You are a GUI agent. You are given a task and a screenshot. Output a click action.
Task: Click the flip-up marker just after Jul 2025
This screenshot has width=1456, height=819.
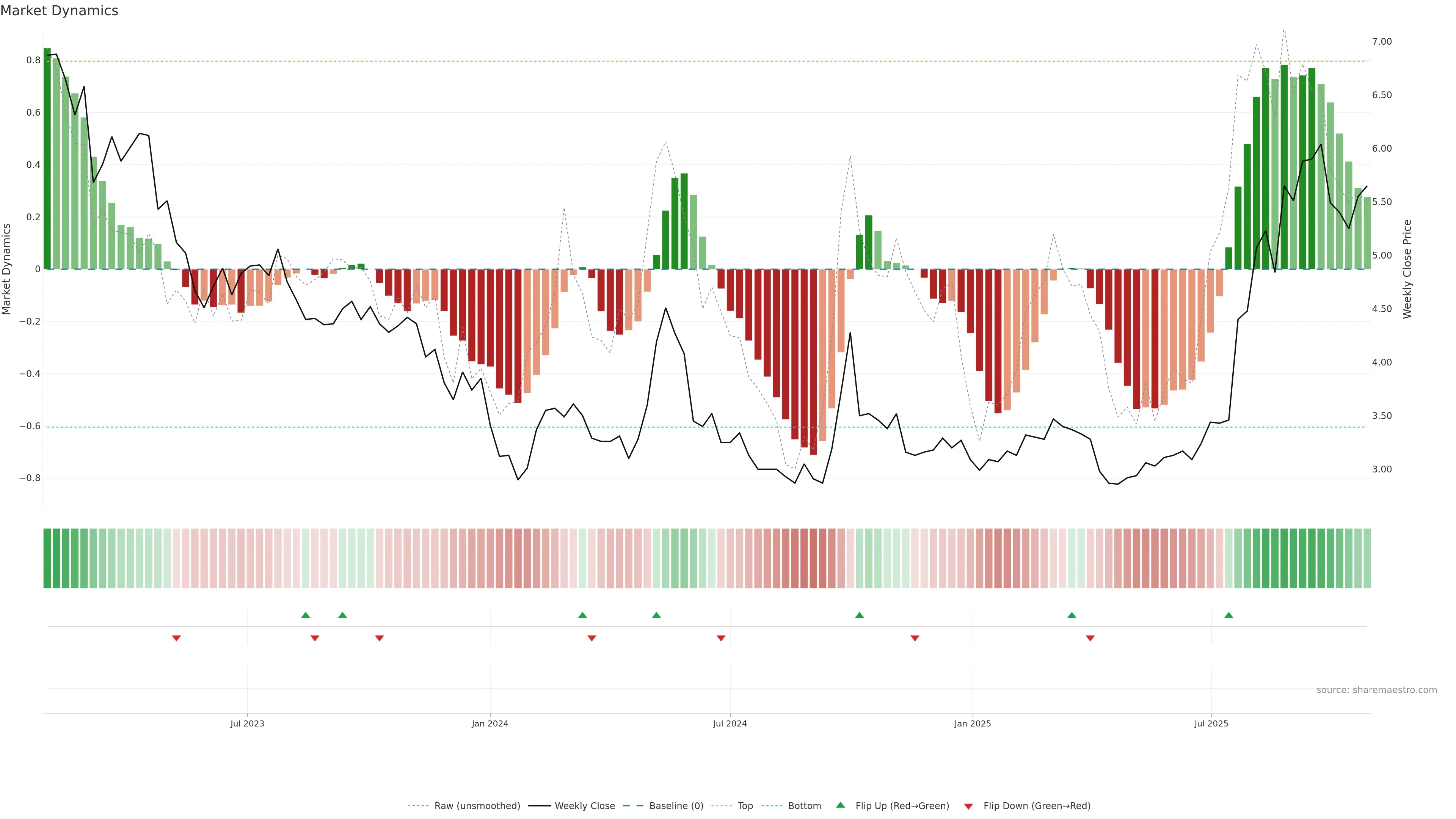click(1229, 615)
